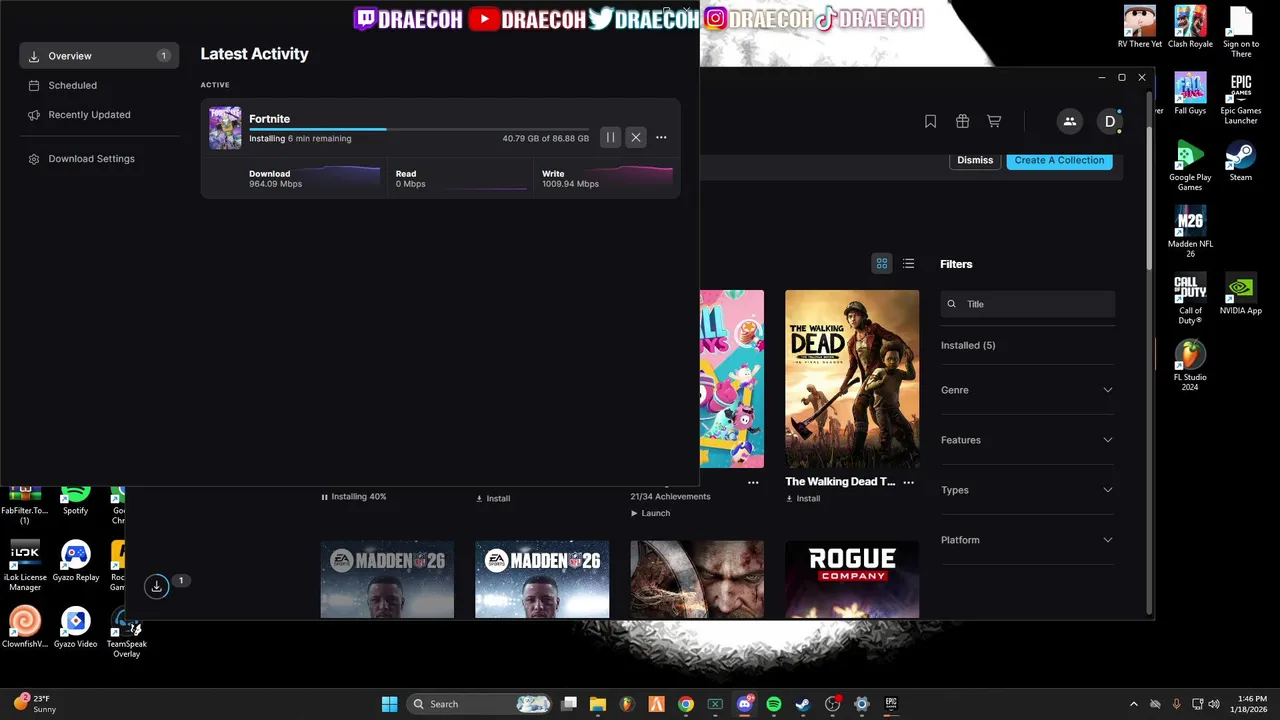Open the friends list icon
Screen dimensions: 1280x720
1070,121
